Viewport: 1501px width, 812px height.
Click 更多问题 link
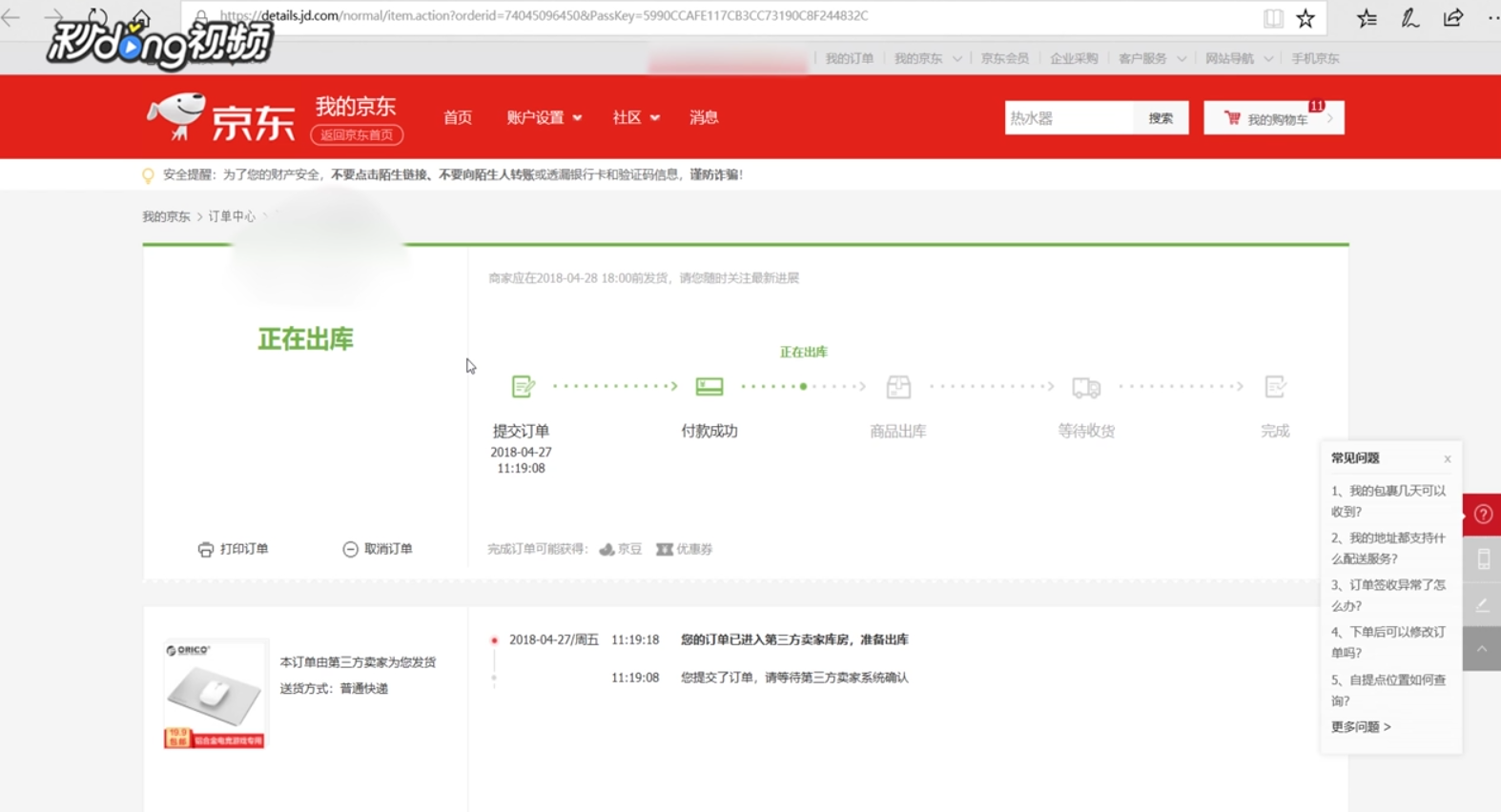click(1361, 727)
